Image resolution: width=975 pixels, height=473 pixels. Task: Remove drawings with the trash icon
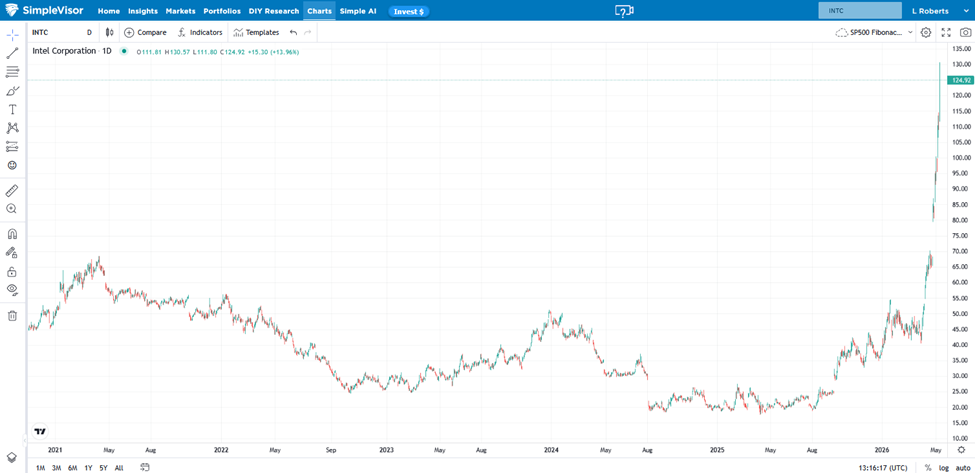pos(12,316)
